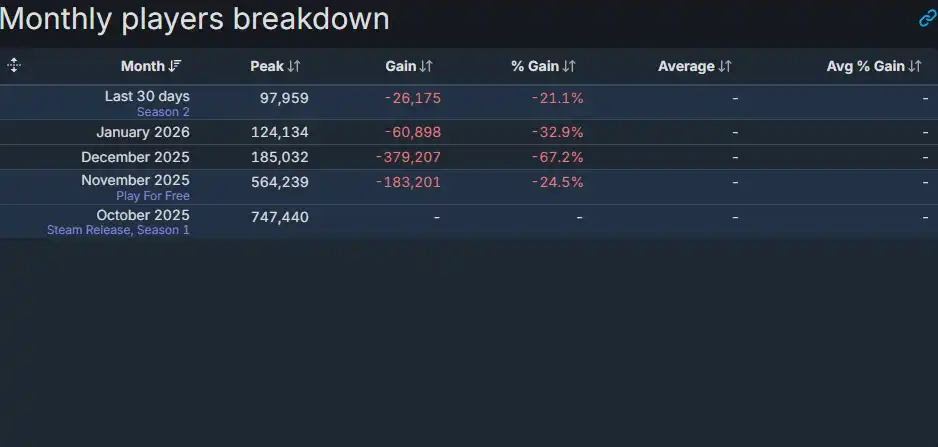Click the sort arrows icon beside Average
Screen dimensions: 938x447
click(725, 67)
